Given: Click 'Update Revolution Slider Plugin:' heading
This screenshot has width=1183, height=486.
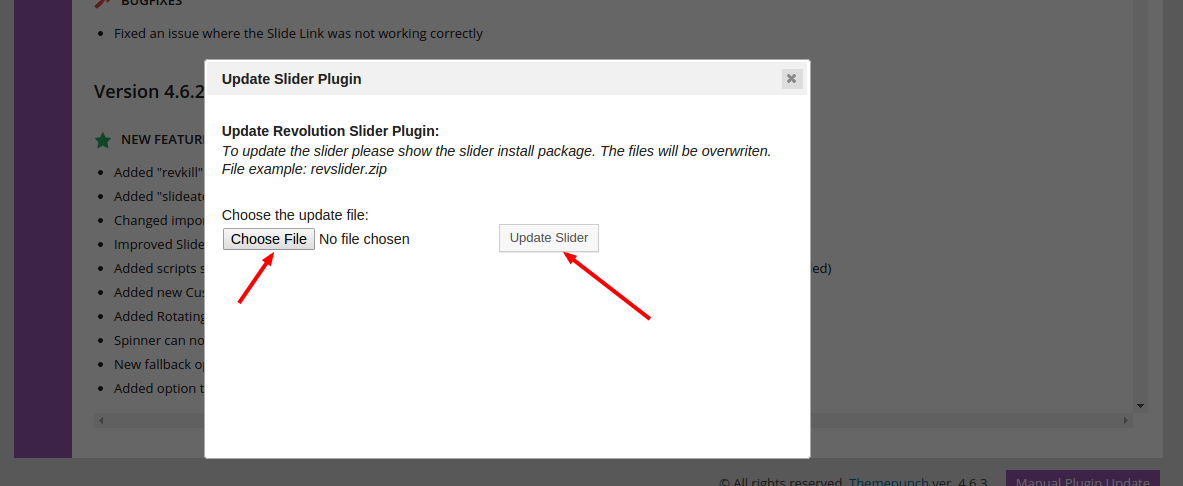Looking at the screenshot, I should [330, 131].
